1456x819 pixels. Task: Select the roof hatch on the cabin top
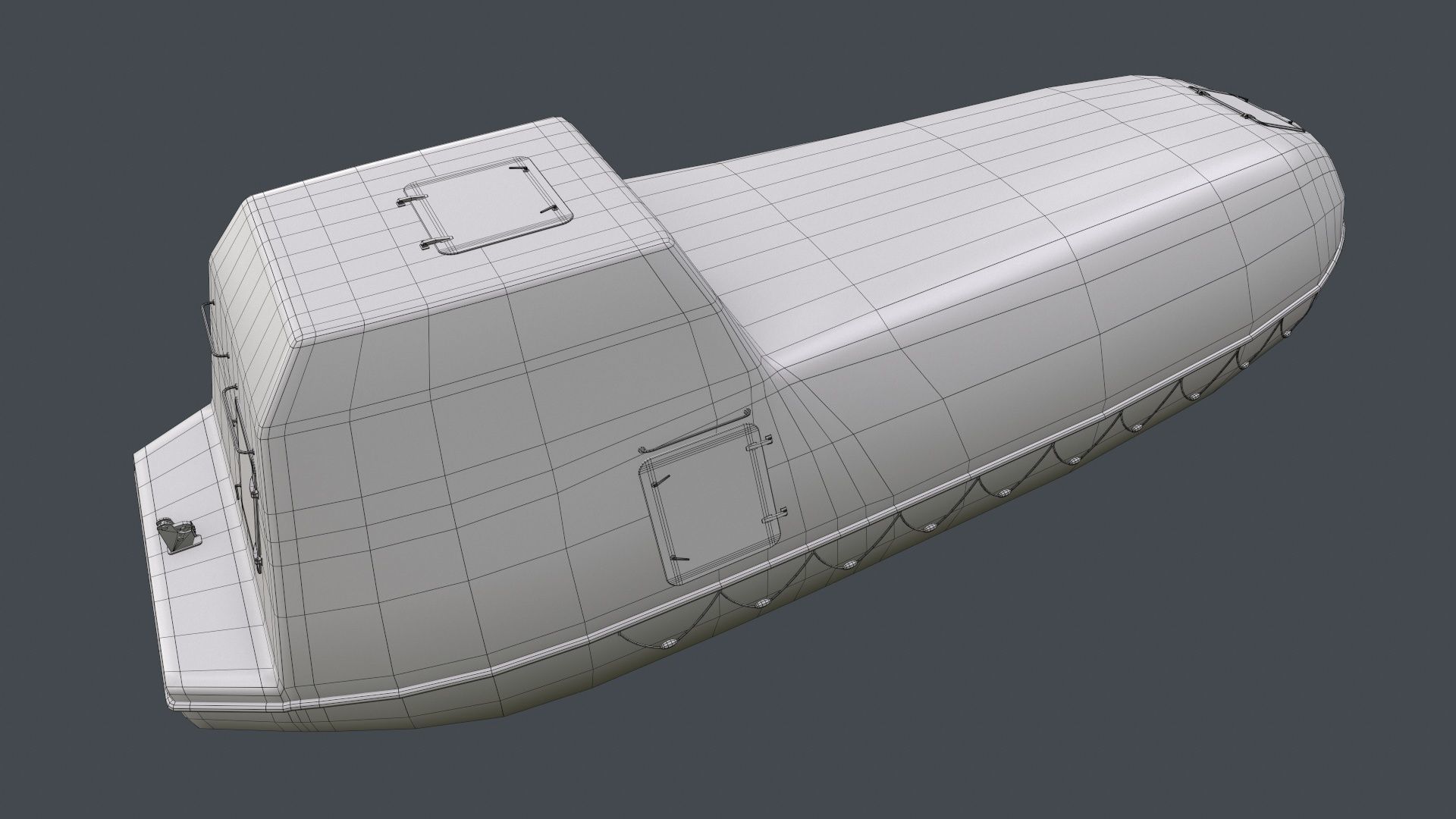(x=488, y=206)
